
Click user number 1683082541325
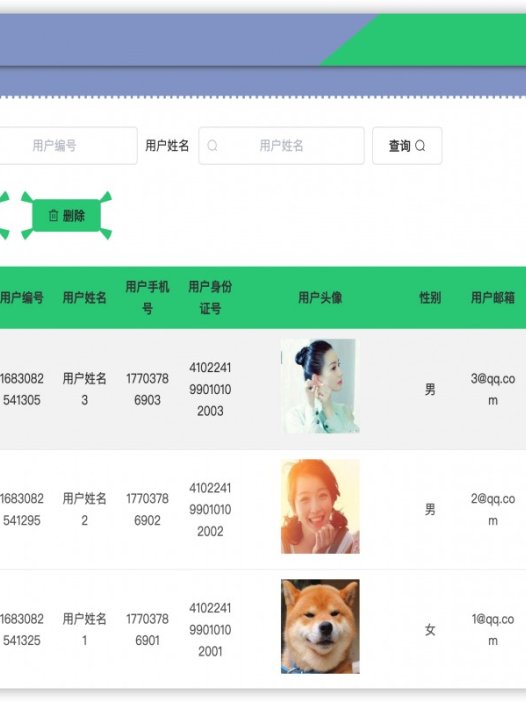(21, 629)
